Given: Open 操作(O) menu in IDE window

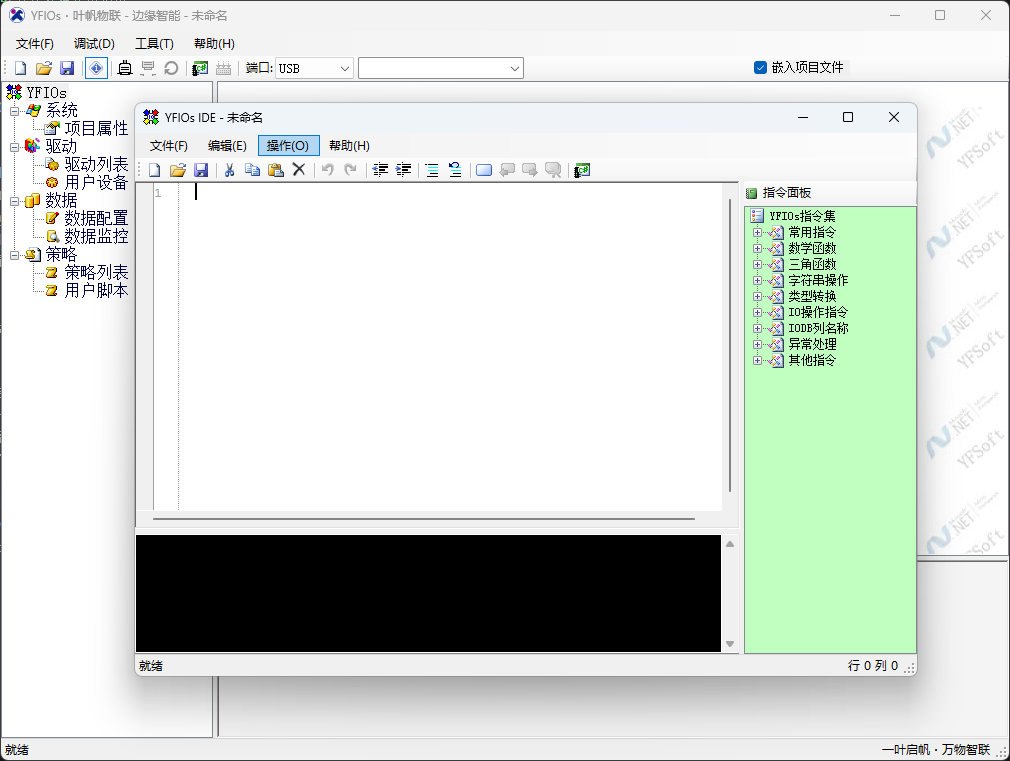Looking at the screenshot, I should (x=288, y=146).
